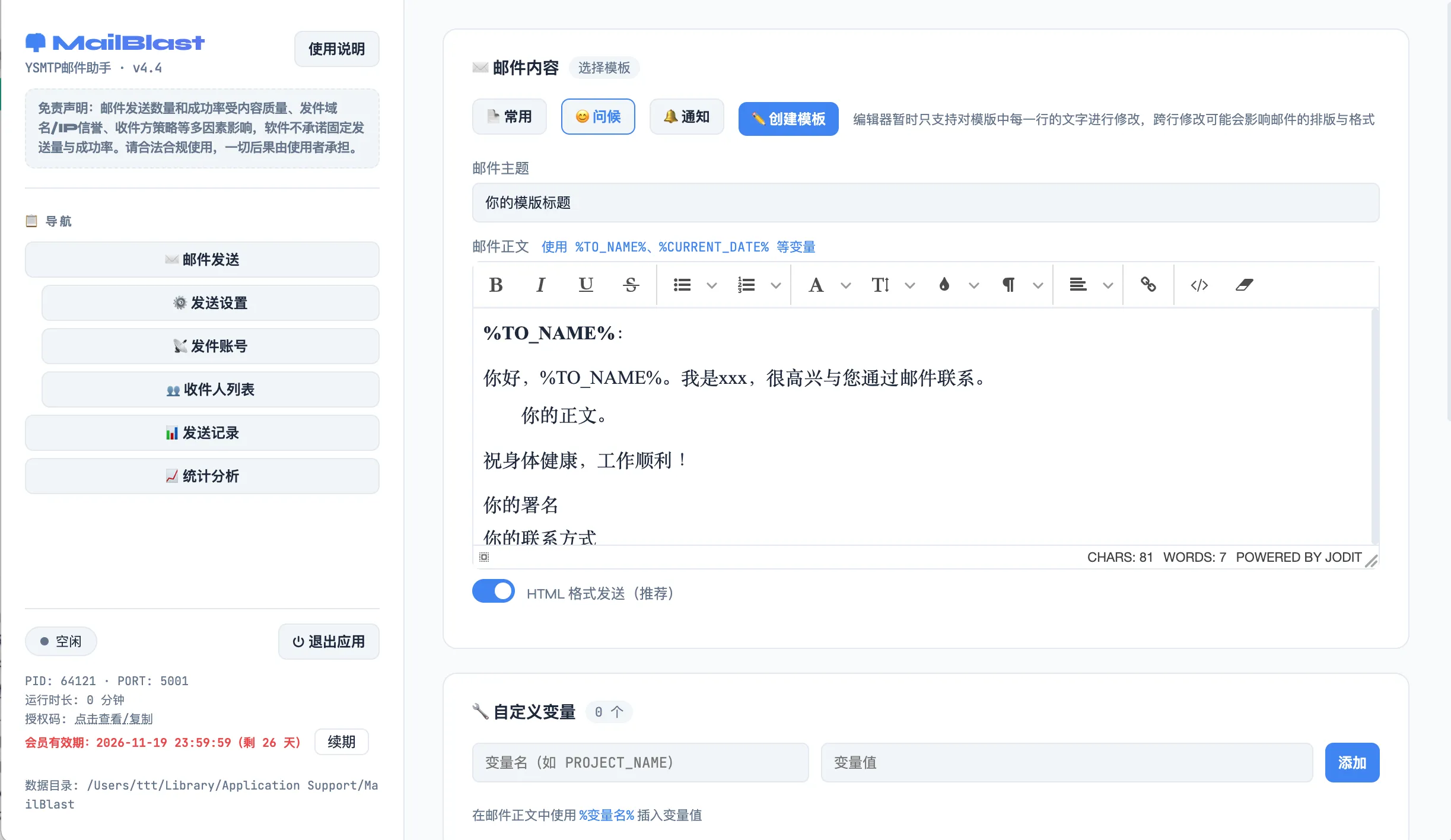1451x840 pixels.
Task: Clear formatting with the eraser icon
Action: 1244,285
